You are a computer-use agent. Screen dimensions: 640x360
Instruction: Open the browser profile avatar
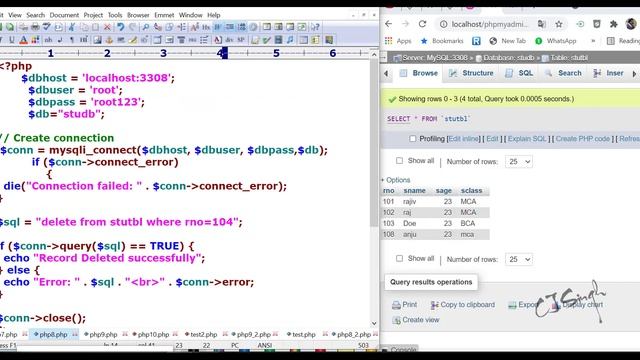click(631, 24)
